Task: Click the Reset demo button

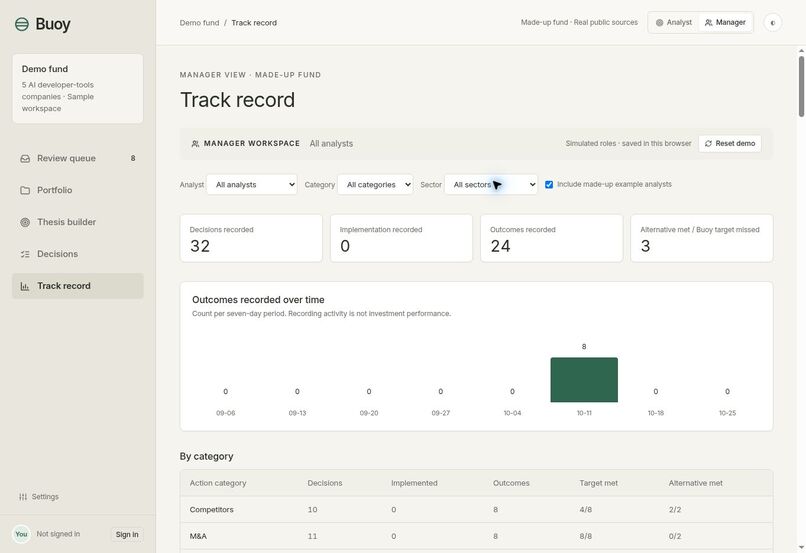Action: 729,143
